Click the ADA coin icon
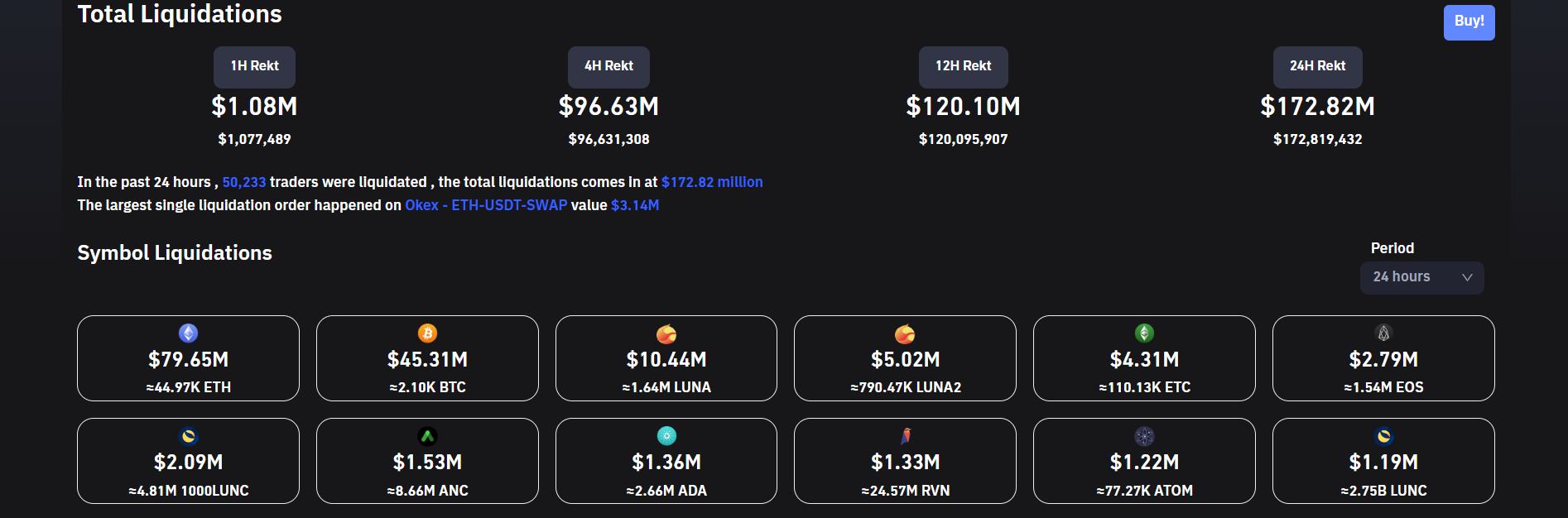 (x=666, y=436)
